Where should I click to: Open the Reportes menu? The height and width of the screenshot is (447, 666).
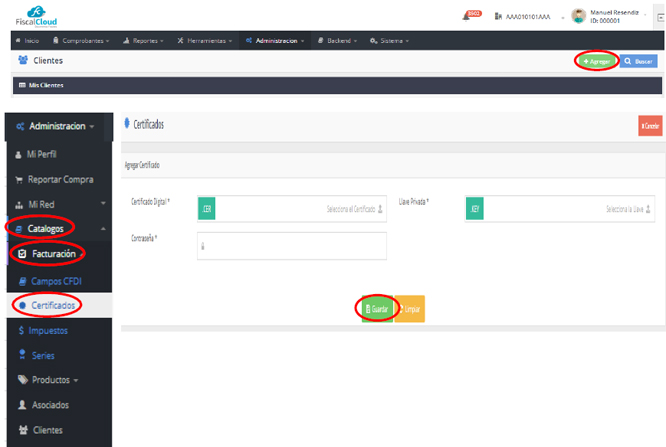[x=143, y=41]
